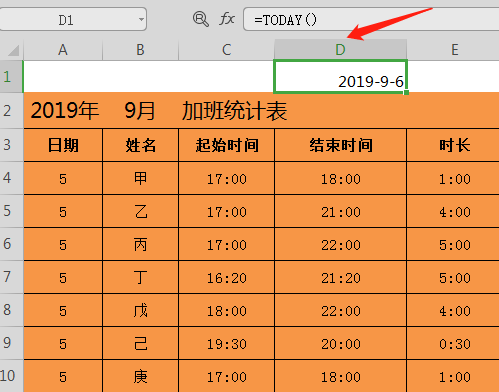
Task: Click the name cell 丙
Action: click(140, 244)
